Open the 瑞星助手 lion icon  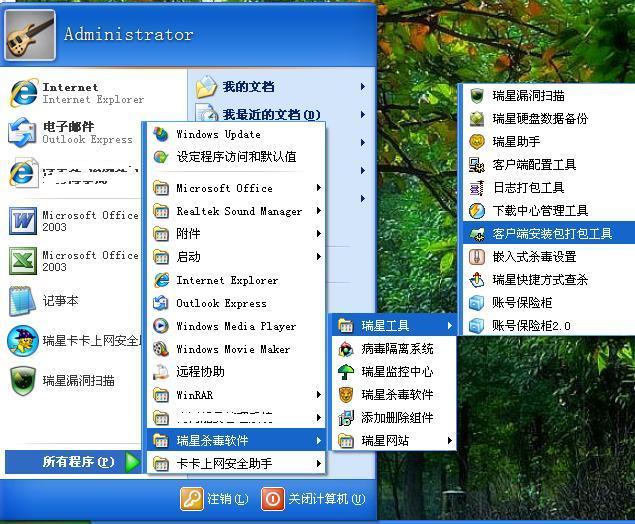point(477,142)
